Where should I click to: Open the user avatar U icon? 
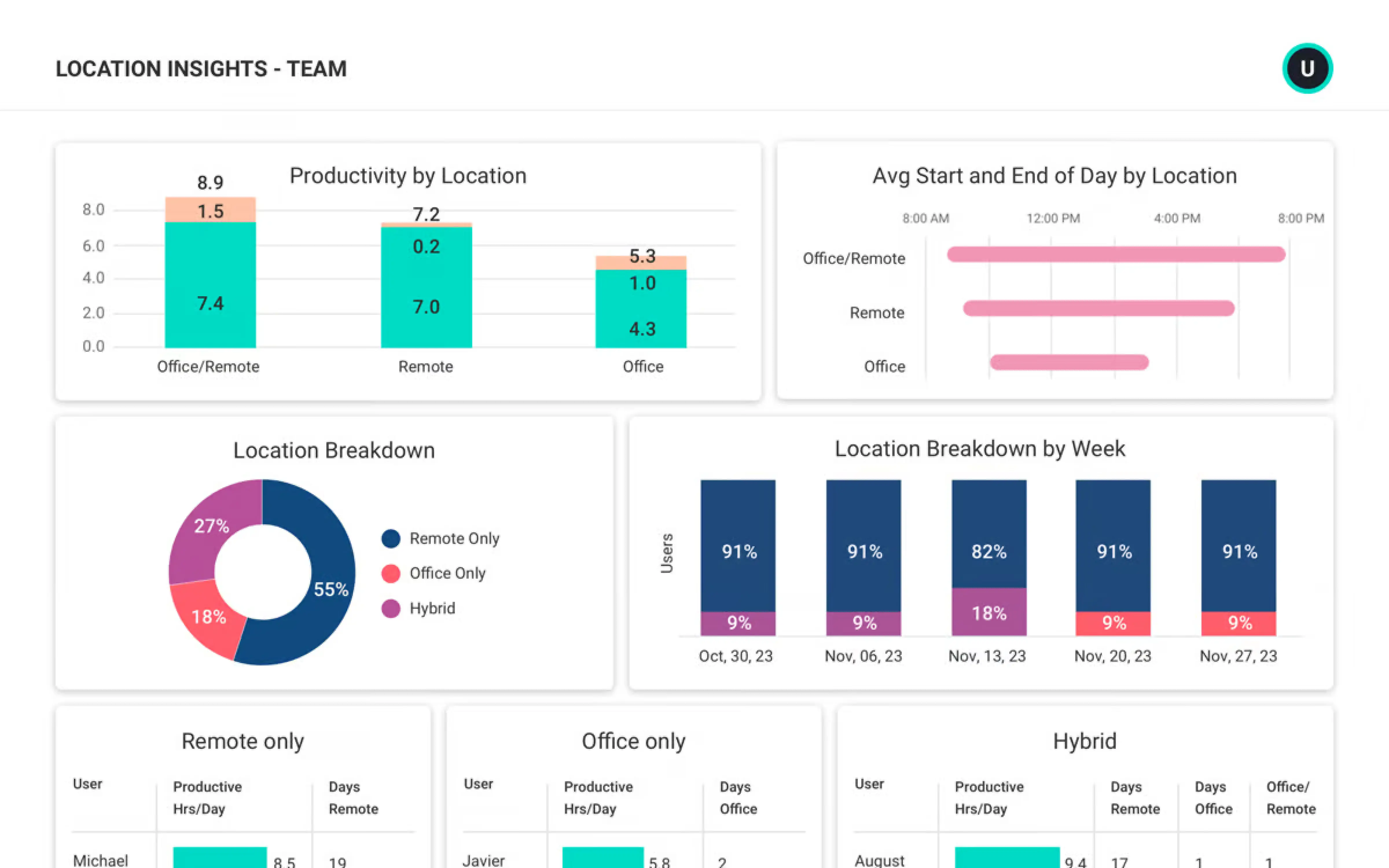tap(1307, 68)
